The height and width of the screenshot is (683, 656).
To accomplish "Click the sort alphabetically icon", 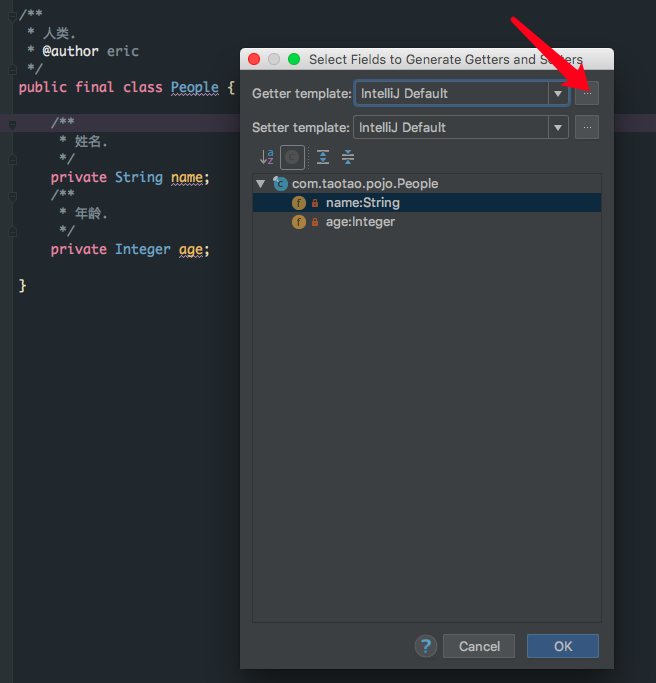I will click(266, 157).
